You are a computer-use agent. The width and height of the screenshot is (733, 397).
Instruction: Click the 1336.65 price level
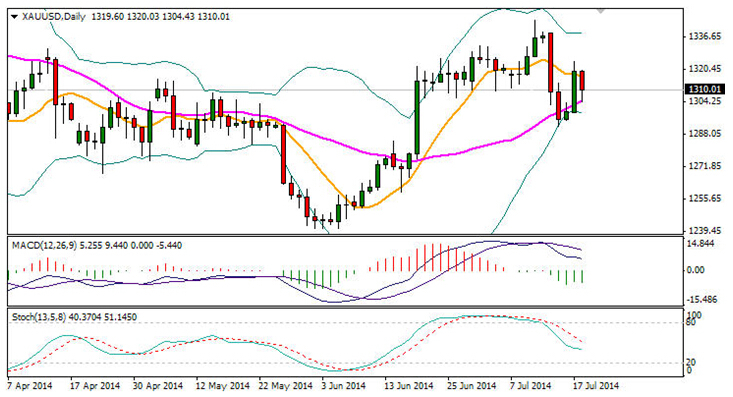[705, 36]
